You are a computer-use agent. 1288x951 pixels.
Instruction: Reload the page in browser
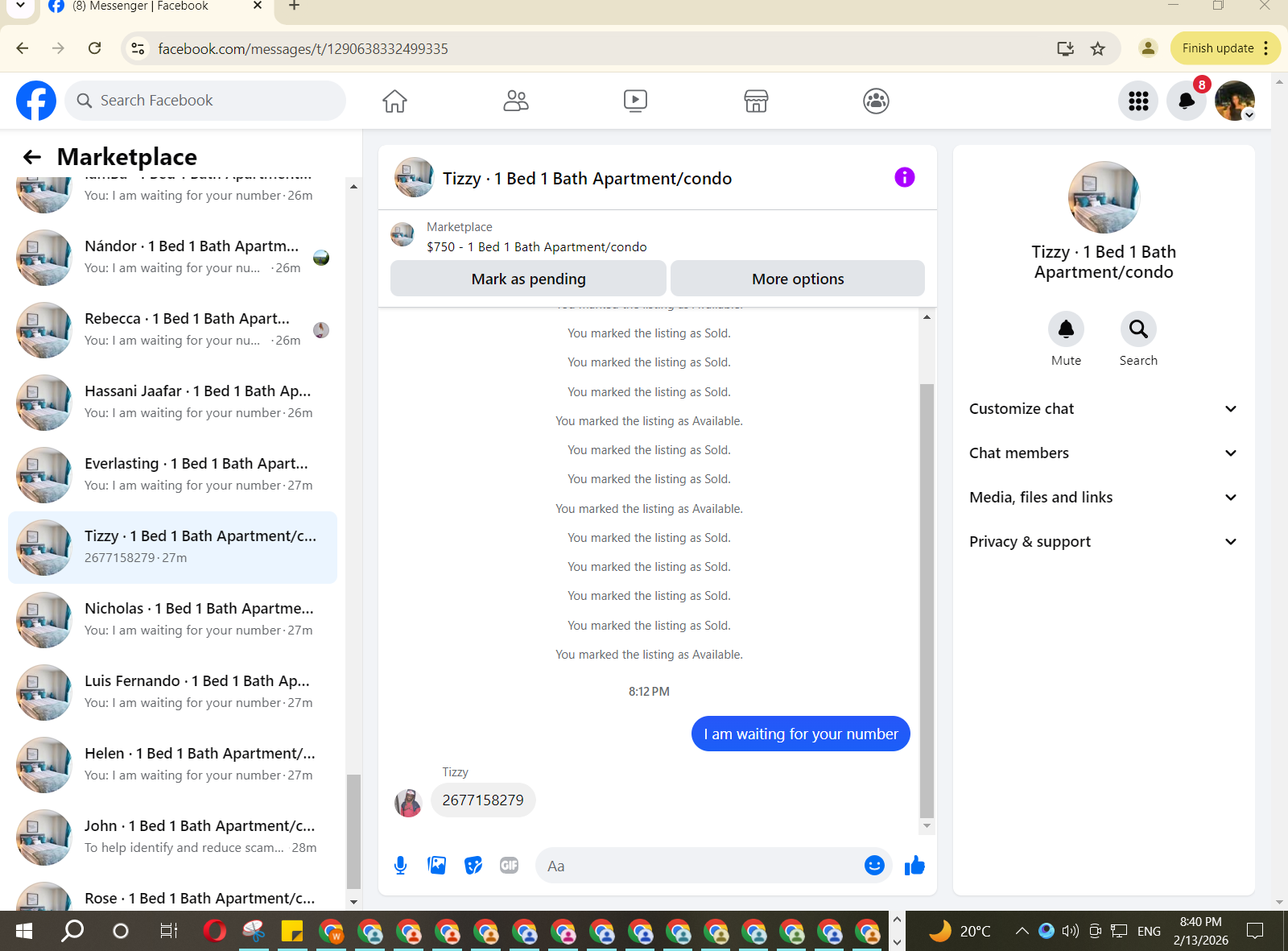pyautogui.click(x=95, y=48)
